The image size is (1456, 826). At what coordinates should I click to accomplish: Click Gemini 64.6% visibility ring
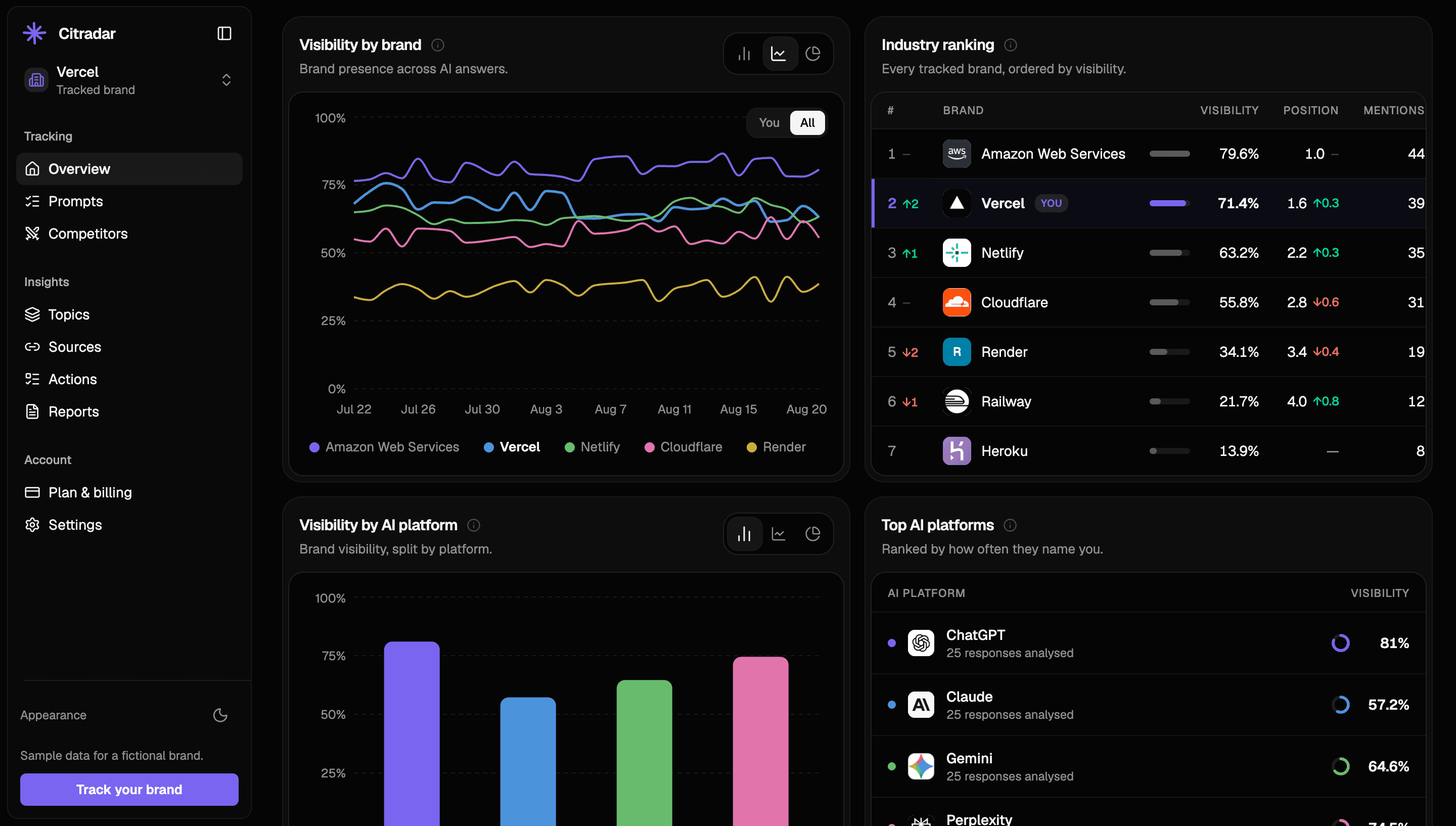pos(1341,766)
